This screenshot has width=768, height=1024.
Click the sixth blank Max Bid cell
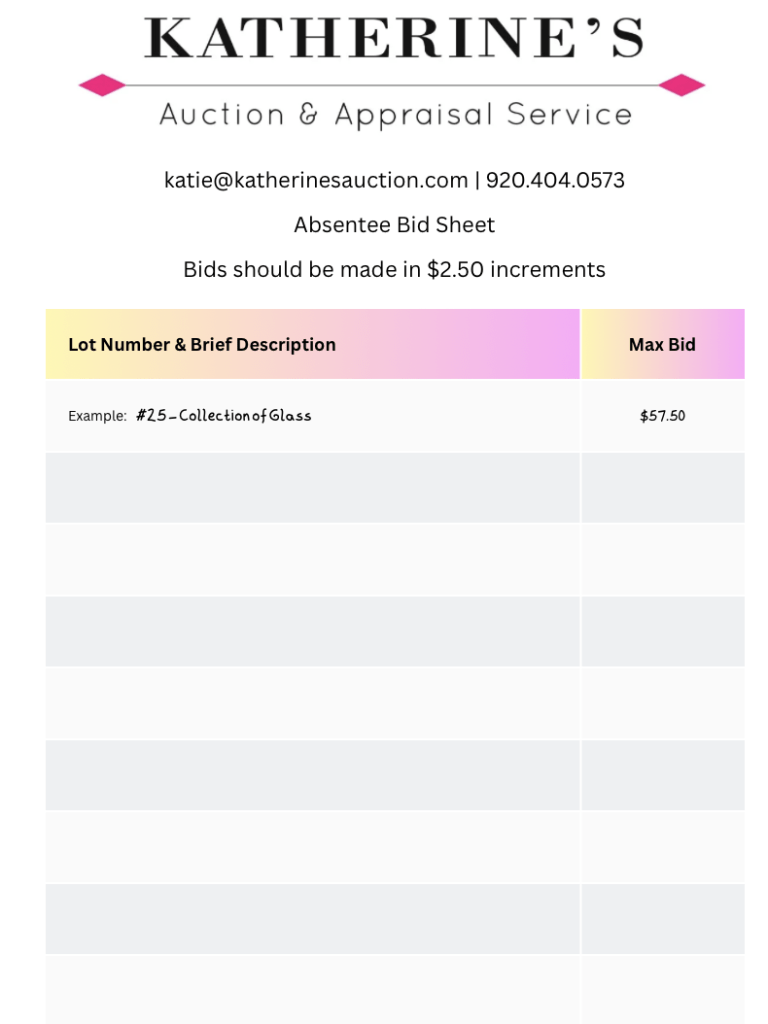pos(662,847)
